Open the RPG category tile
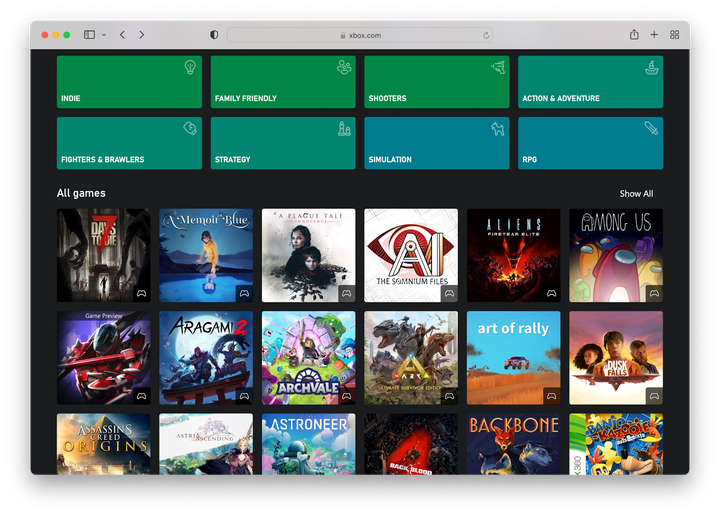The width and height of the screenshot is (720, 515). (x=591, y=143)
